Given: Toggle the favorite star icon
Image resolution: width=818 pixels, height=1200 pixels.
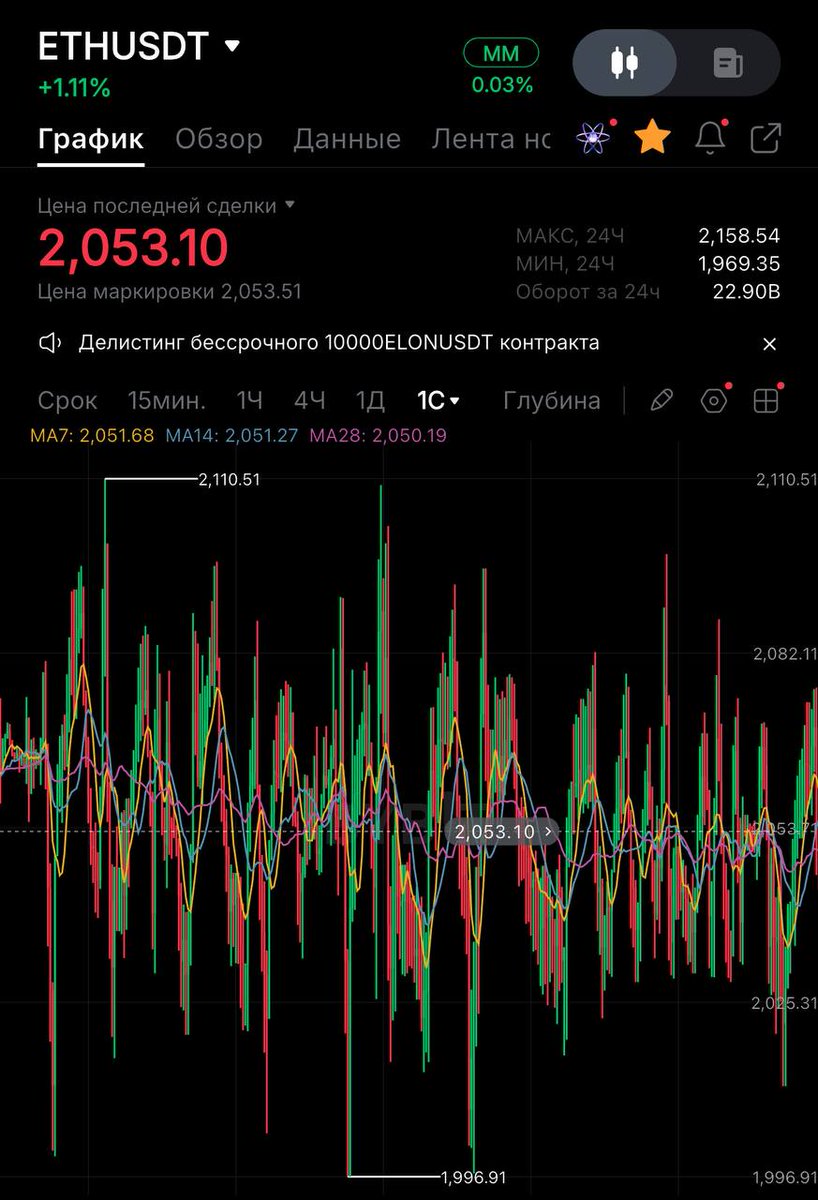Looking at the screenshot, I should pyautogui.click(x=652, y=138).
